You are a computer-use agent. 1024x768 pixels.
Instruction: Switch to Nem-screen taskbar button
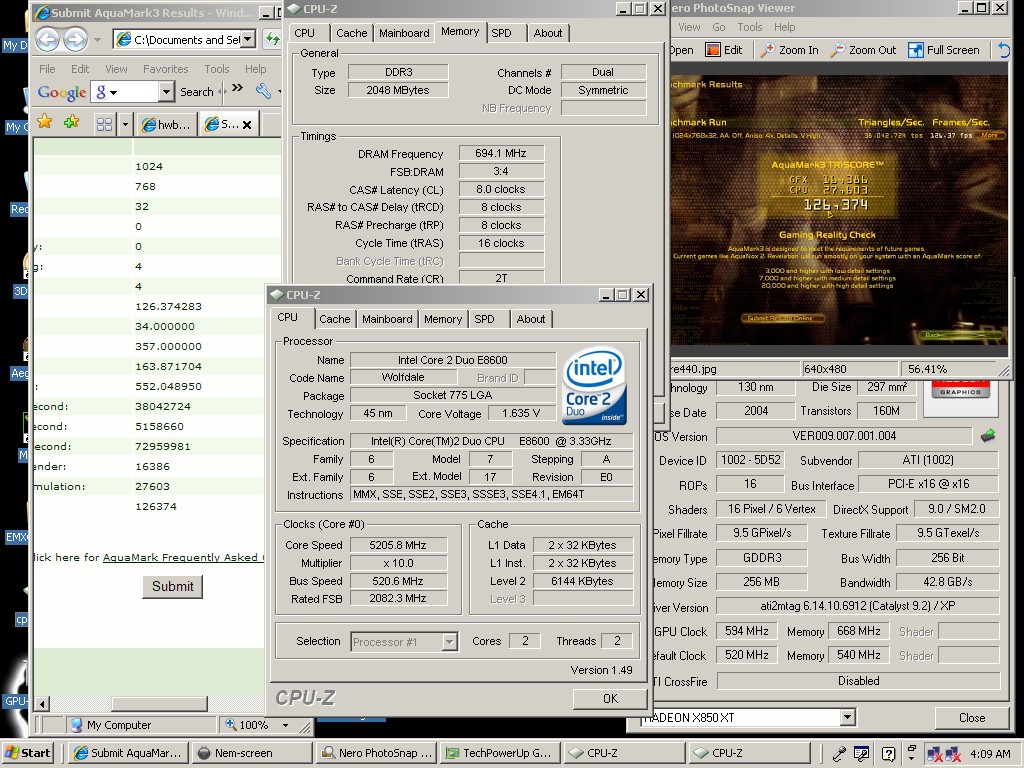tap(251, 753)
